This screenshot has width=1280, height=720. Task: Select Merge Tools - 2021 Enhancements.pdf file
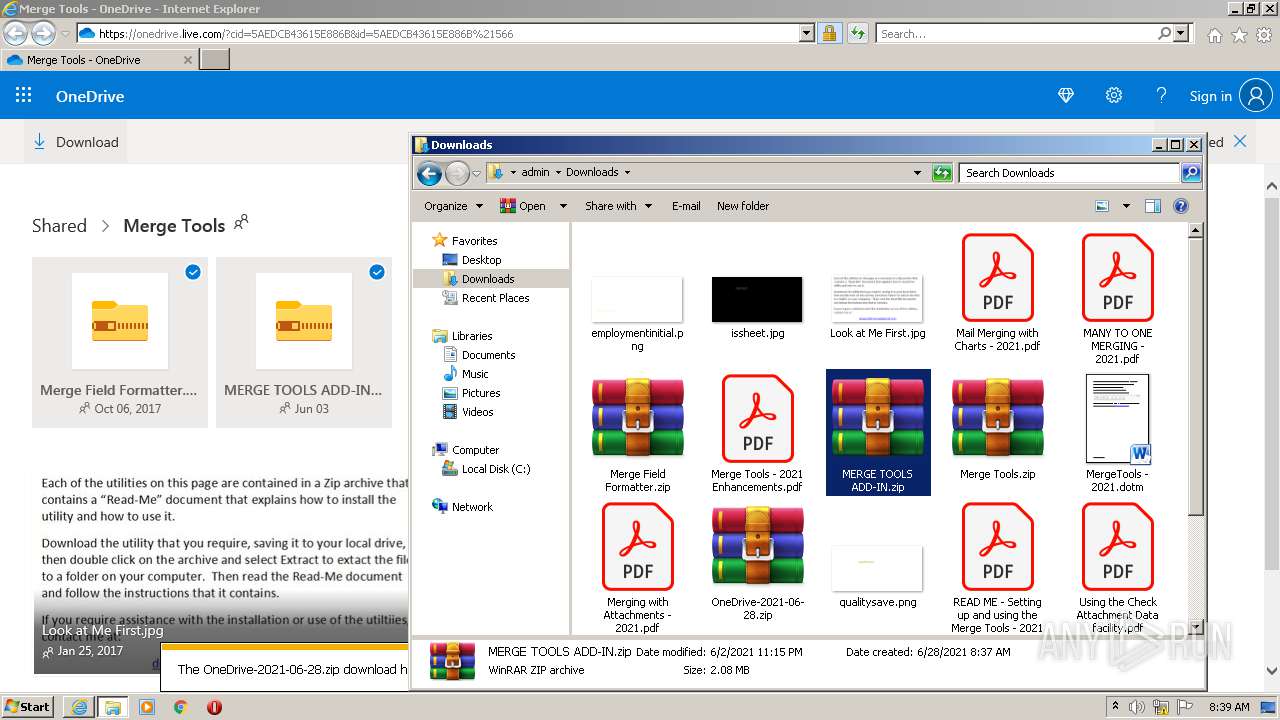[757, 434]
